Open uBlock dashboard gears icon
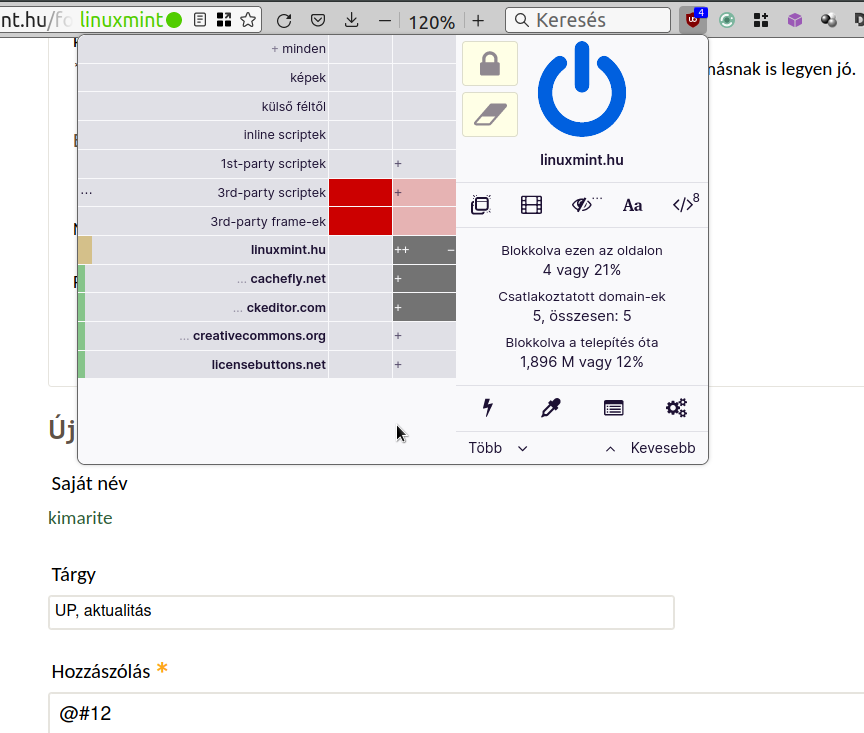This screenshot has height=733, width=864. point(676,408)
